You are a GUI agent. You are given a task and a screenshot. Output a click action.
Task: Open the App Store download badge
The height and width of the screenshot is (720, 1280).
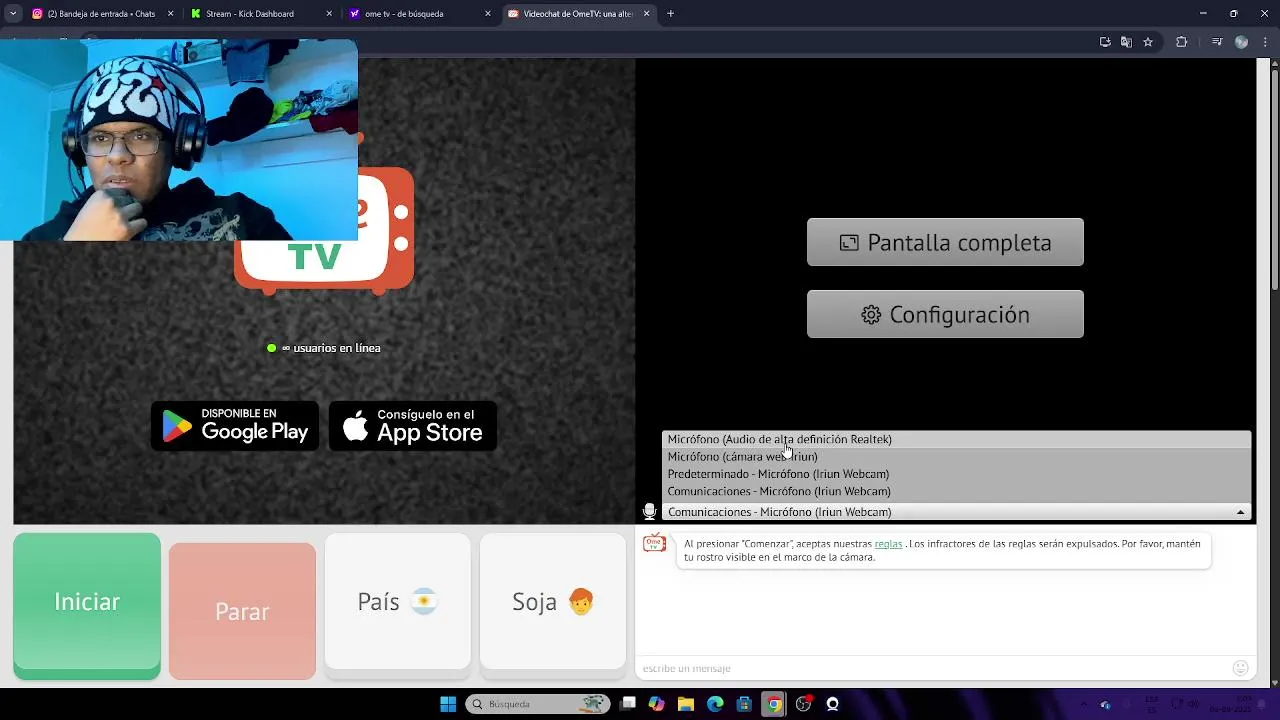pos(413,426)
